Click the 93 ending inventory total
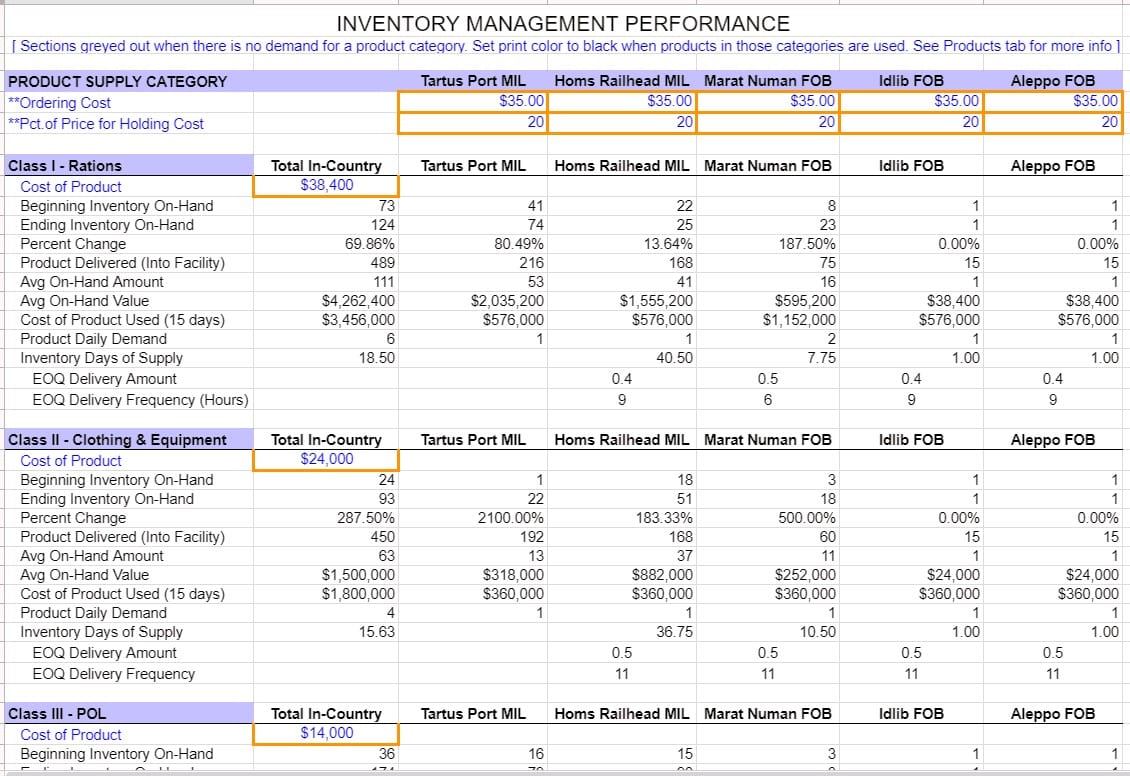The height and width of the screenshot is (776, 1130). [x=386, y=499]
